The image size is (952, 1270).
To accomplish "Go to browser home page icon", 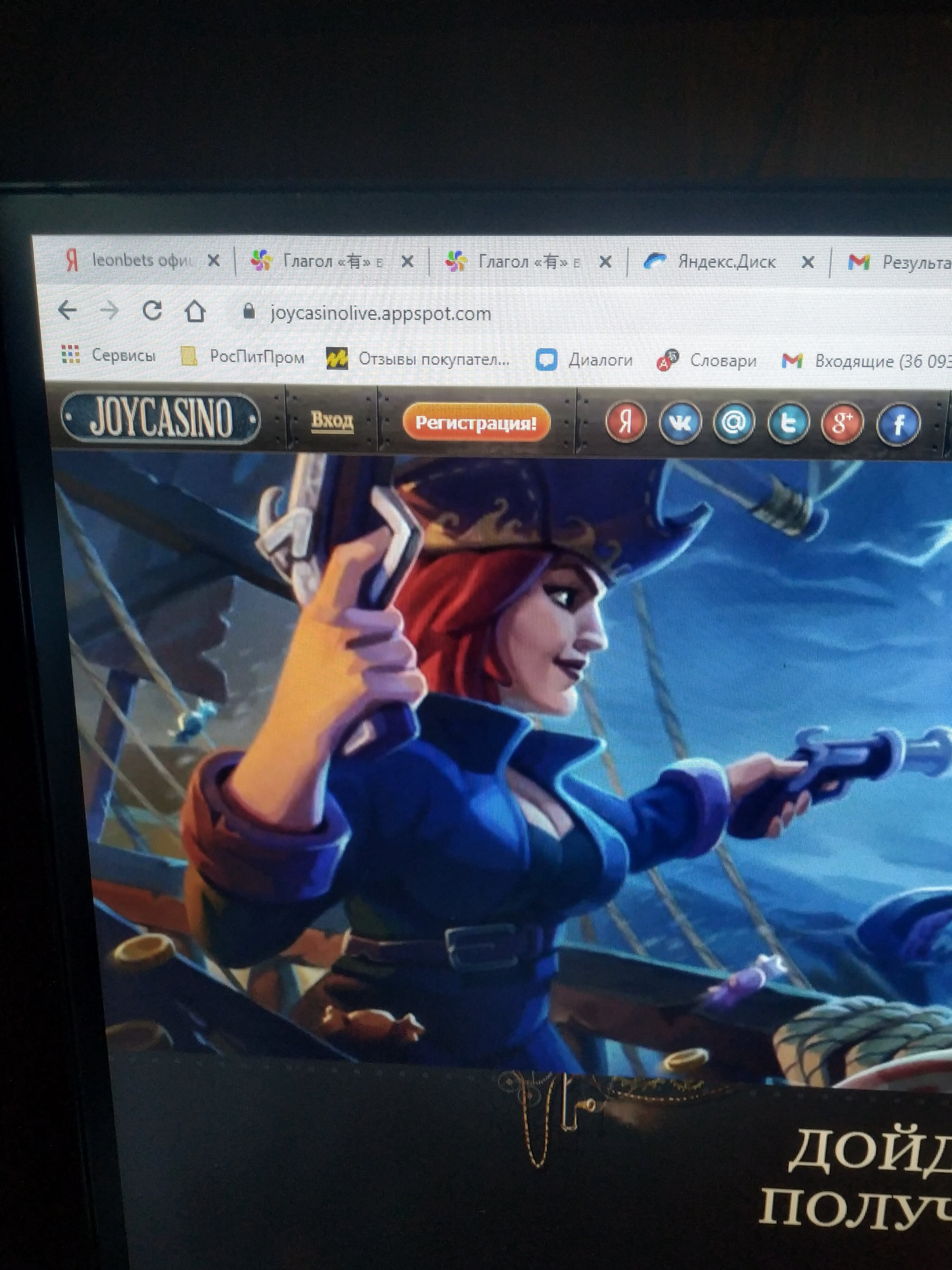I will [195, 311].
